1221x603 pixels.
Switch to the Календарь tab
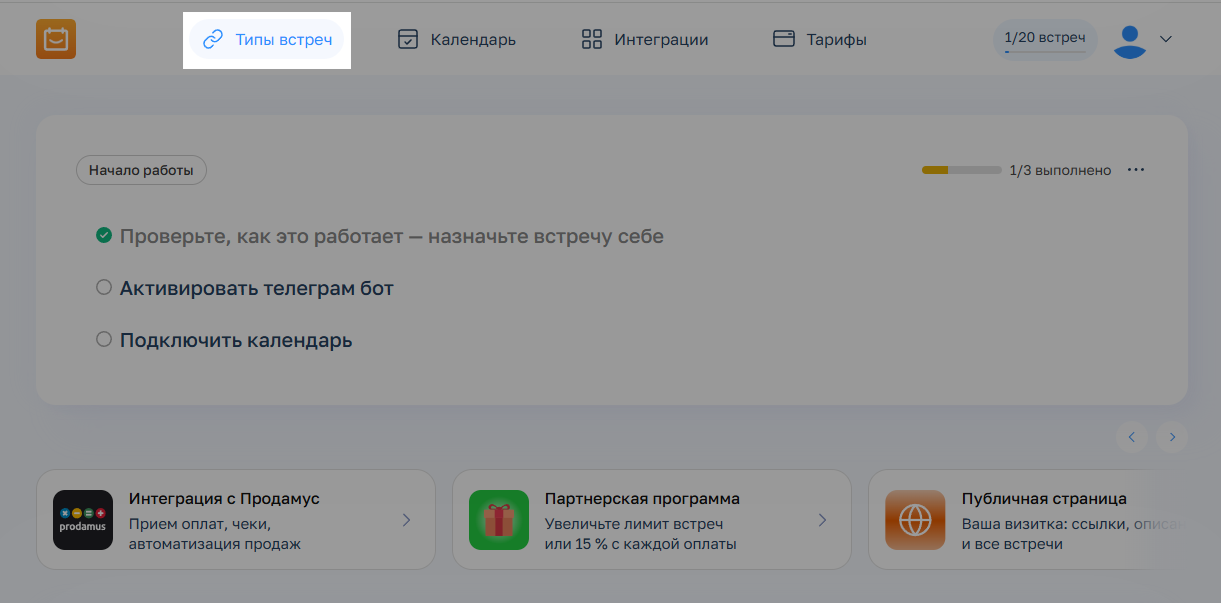tap(457, 40)
